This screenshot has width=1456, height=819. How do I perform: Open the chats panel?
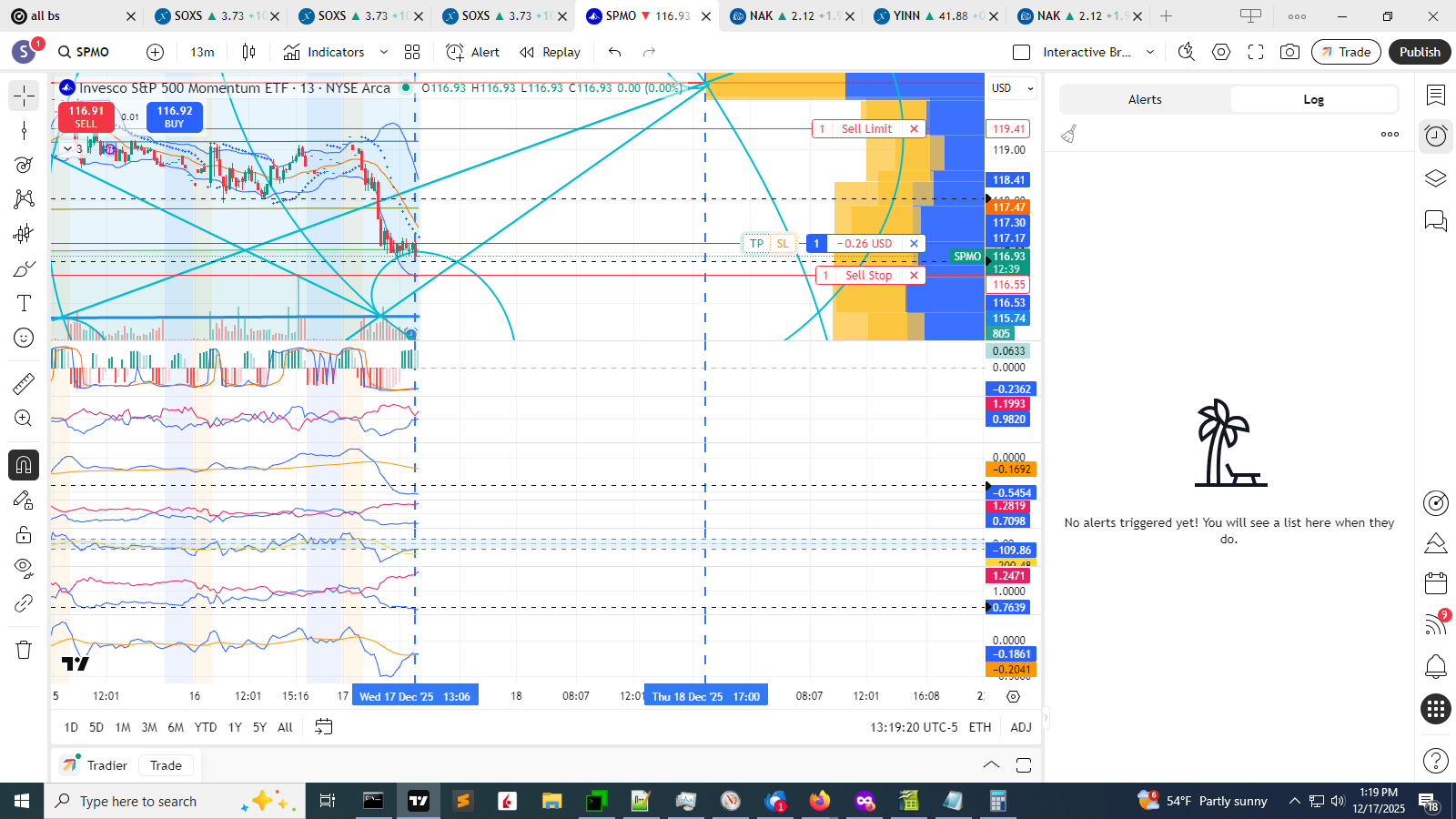(1436, 220)
